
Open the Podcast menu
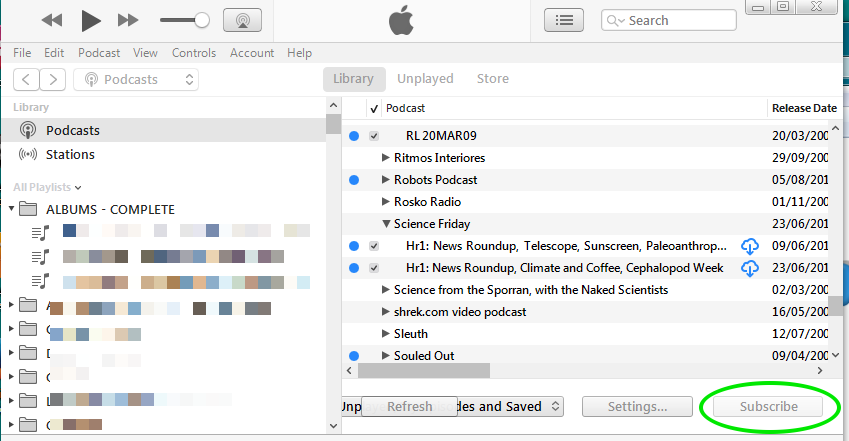[x=99, y=53]
